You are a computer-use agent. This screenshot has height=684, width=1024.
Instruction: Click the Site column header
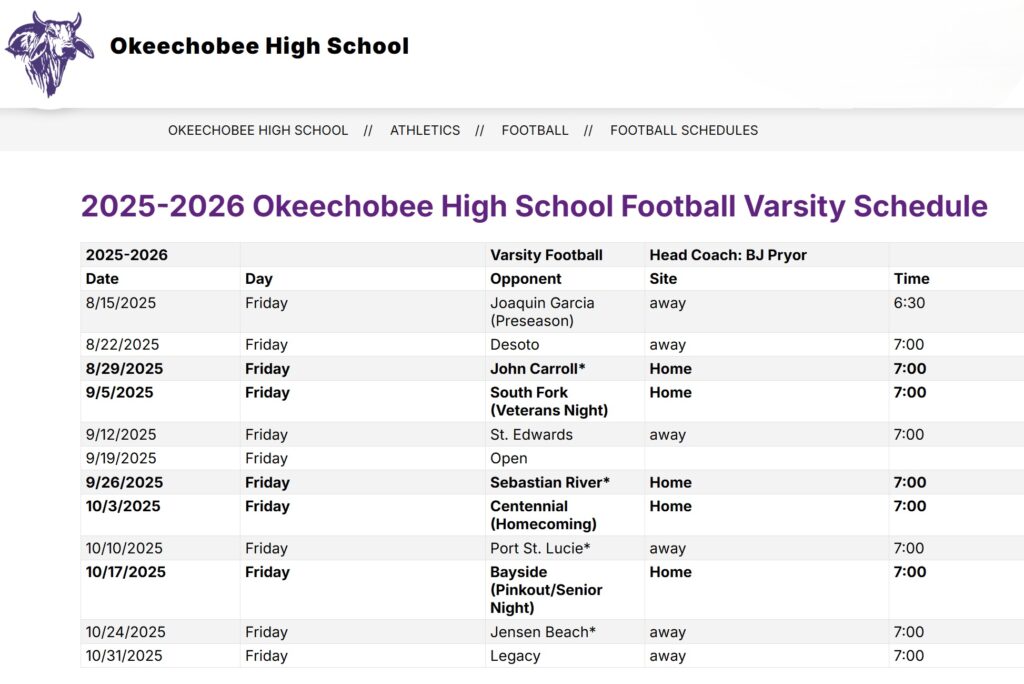(x=663, y=279)
